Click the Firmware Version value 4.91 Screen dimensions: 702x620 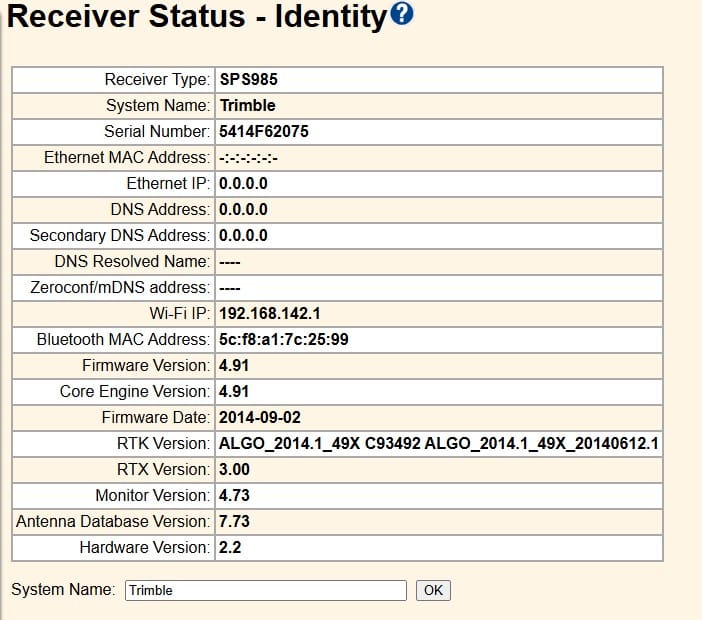click(x=234, y=365)
